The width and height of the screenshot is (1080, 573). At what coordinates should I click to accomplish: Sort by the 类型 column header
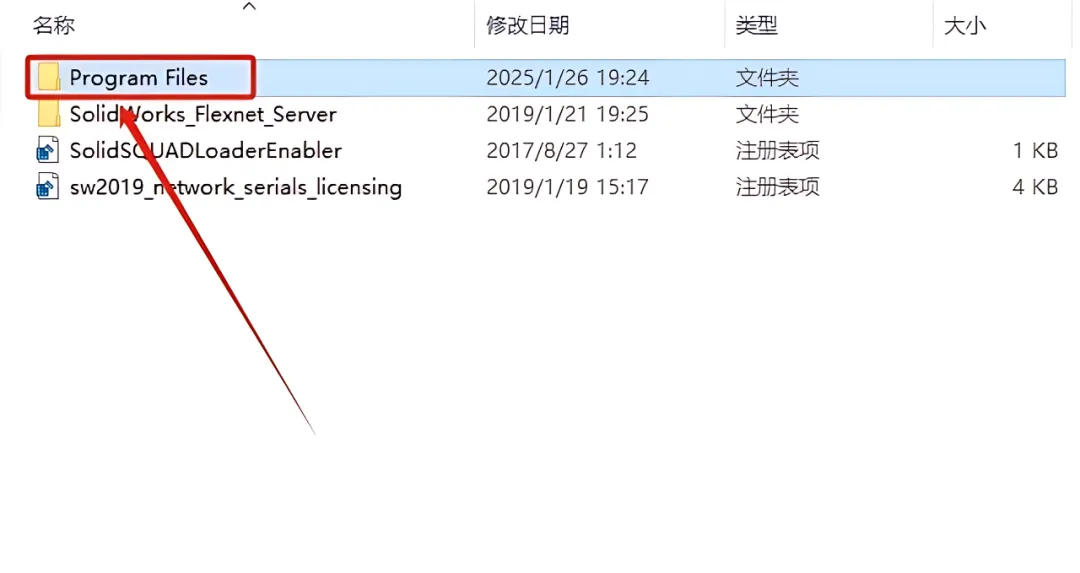pyautogui.click(x=756, y=25)
